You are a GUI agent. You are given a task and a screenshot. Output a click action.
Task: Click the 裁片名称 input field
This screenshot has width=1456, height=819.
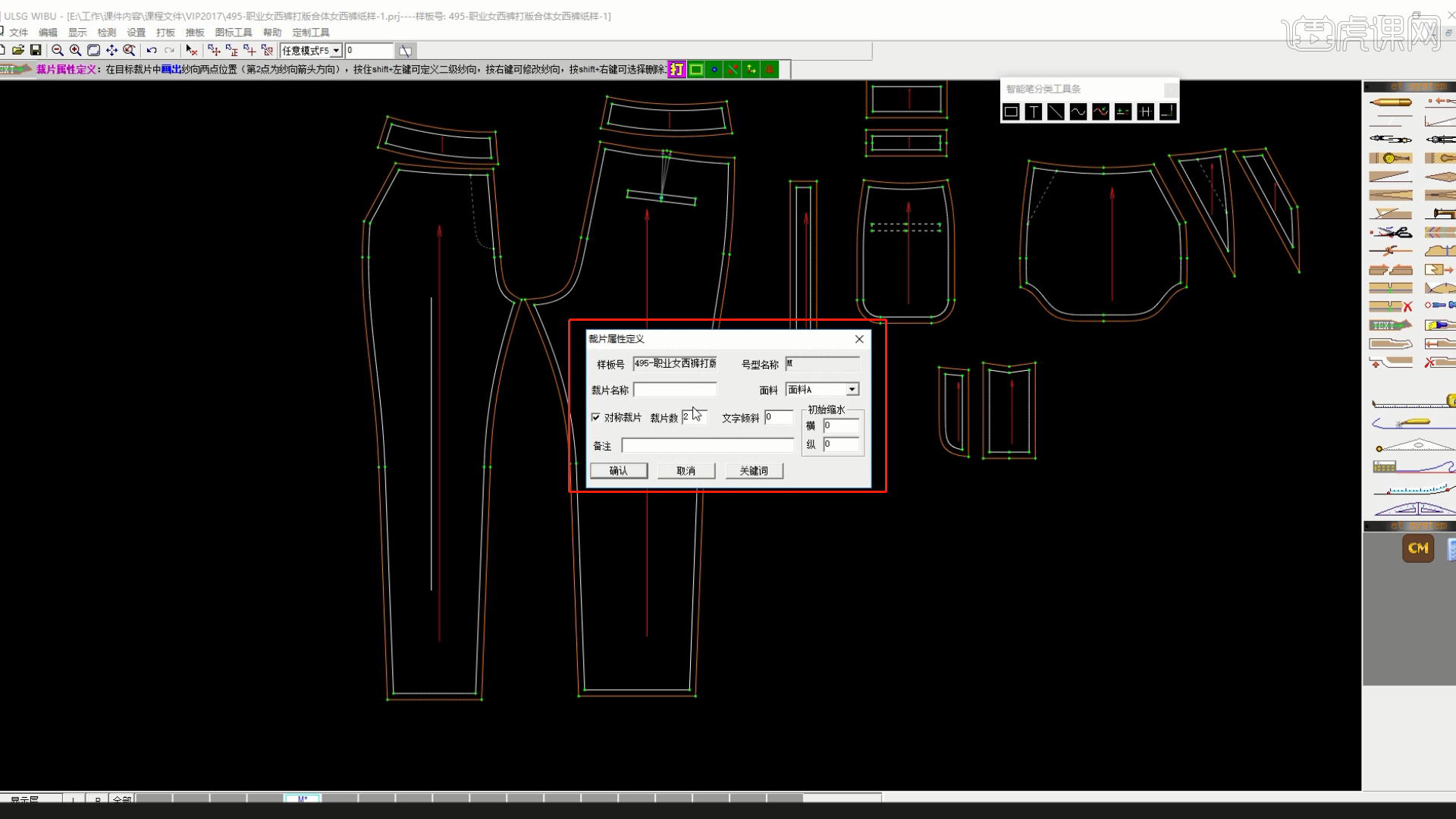tap(675, 390)
